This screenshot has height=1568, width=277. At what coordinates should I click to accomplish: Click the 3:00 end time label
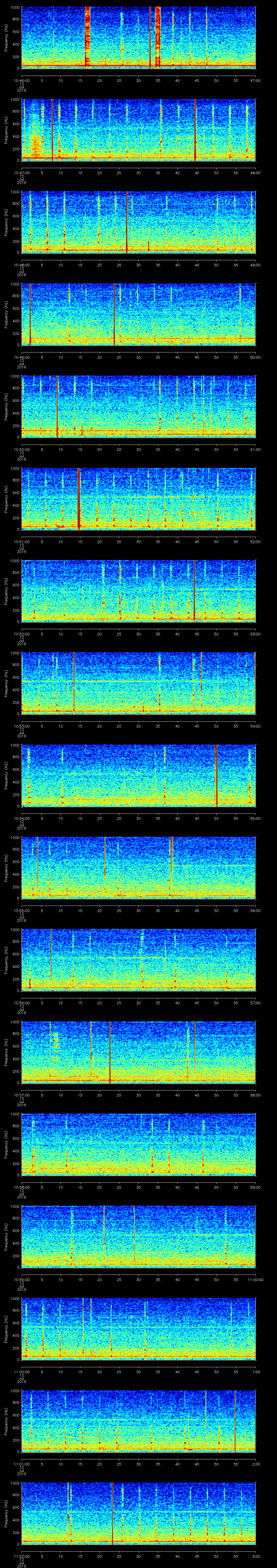click(x=256, y=1556)
